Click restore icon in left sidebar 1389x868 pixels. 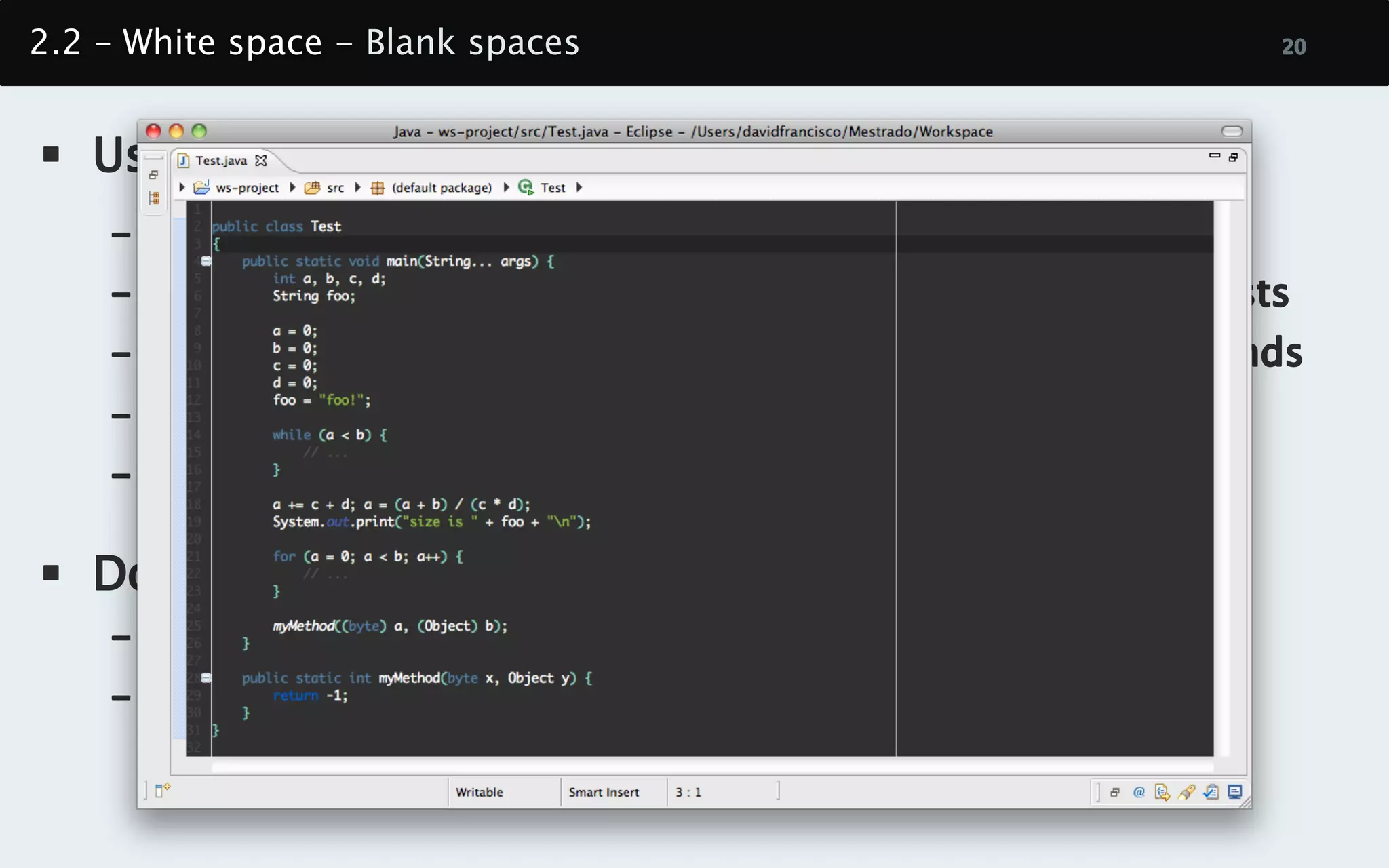coord(154,175)
